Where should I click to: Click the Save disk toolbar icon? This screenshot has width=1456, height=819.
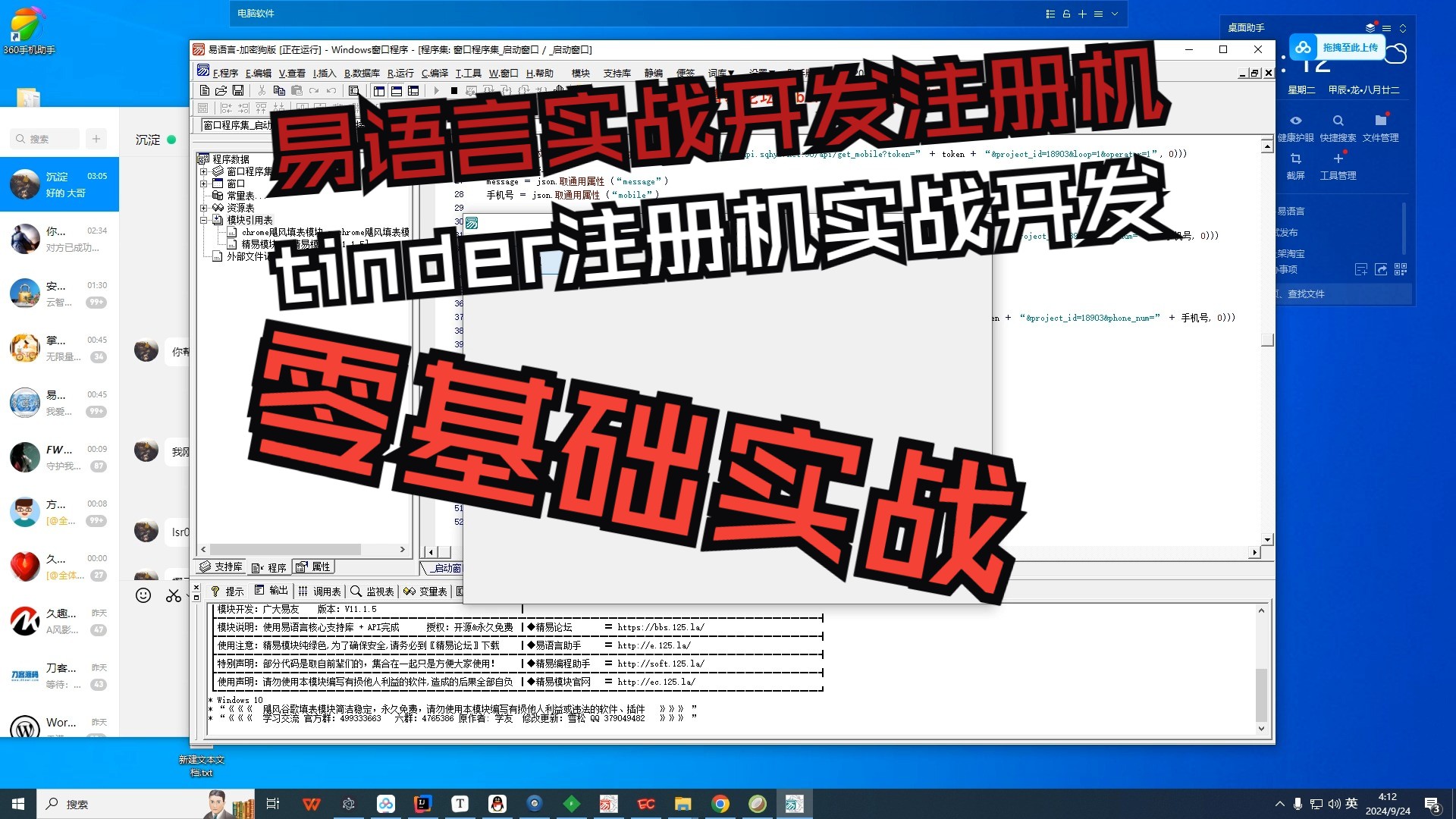tap(238, 90)
